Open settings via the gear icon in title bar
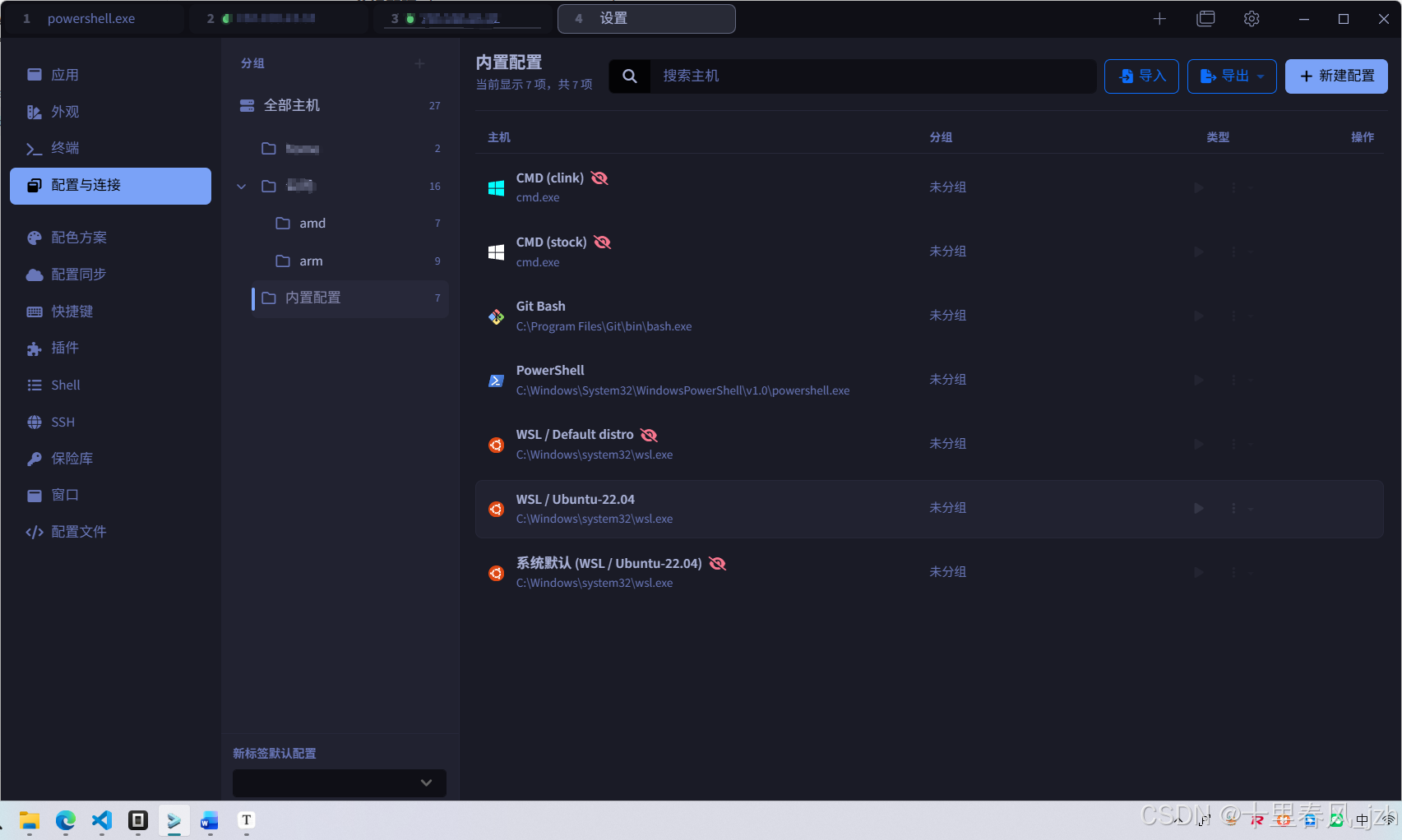This screenshot has width=1402, height=840. coord(1252,19)
